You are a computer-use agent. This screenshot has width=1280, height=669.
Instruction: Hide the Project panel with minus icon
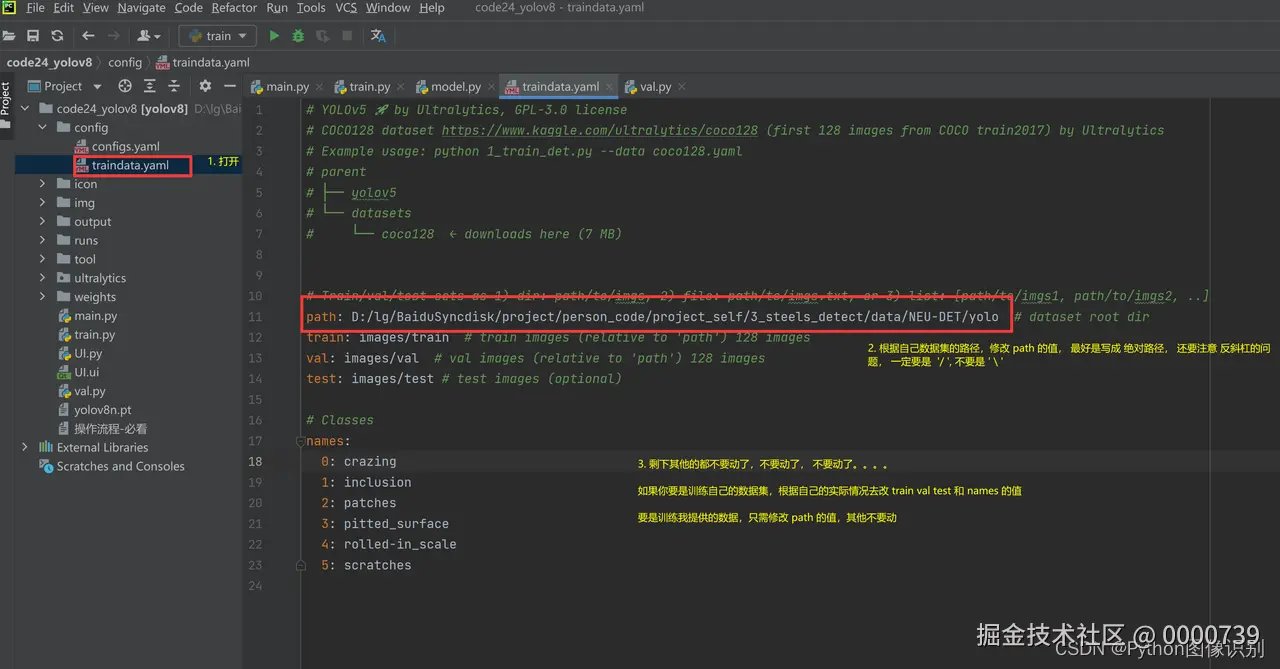pyautogui.click(x=229, y=86)
